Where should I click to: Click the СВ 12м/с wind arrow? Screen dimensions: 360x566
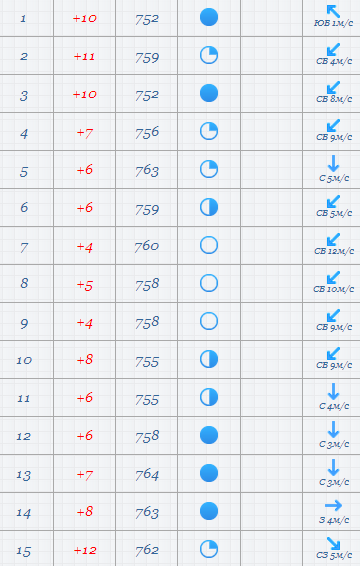click(333, 239)
